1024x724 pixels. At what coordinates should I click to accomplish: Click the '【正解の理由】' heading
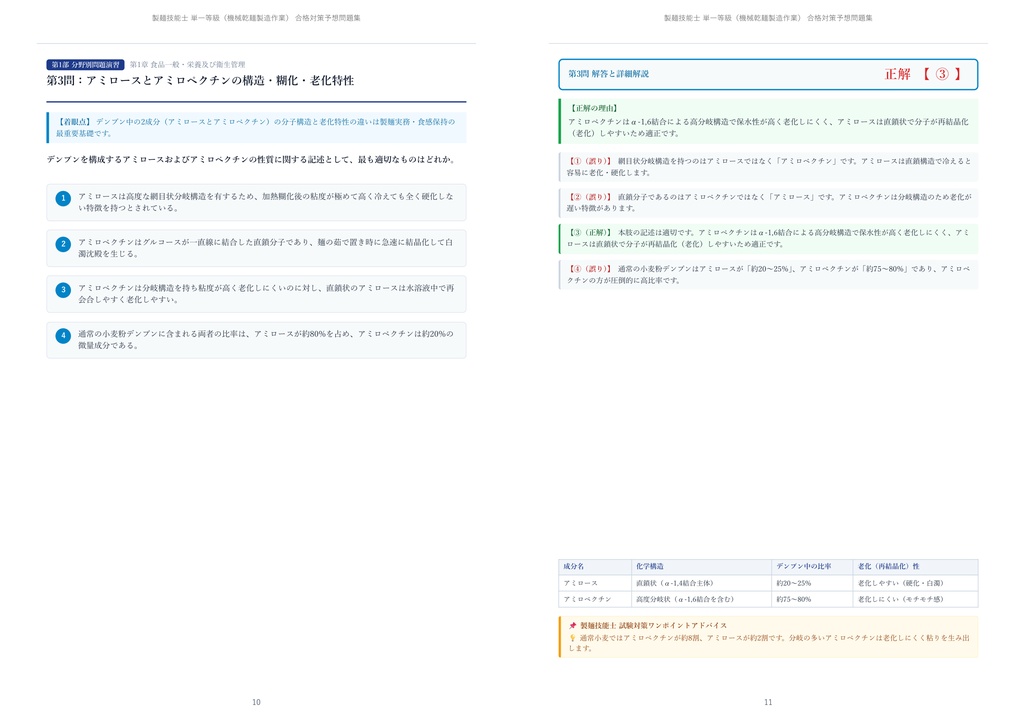(593, 108)
